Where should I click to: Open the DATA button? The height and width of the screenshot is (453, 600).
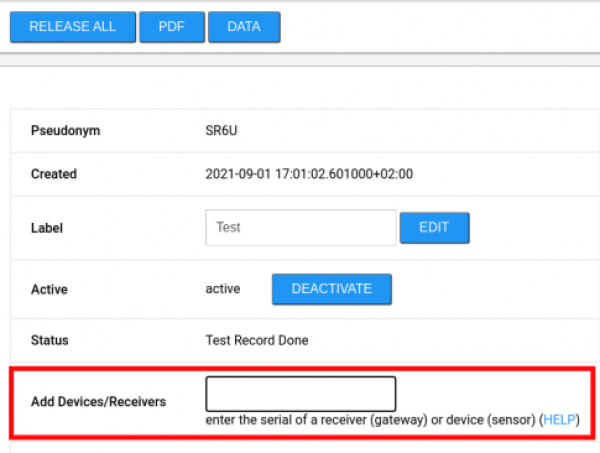point(243,27)
